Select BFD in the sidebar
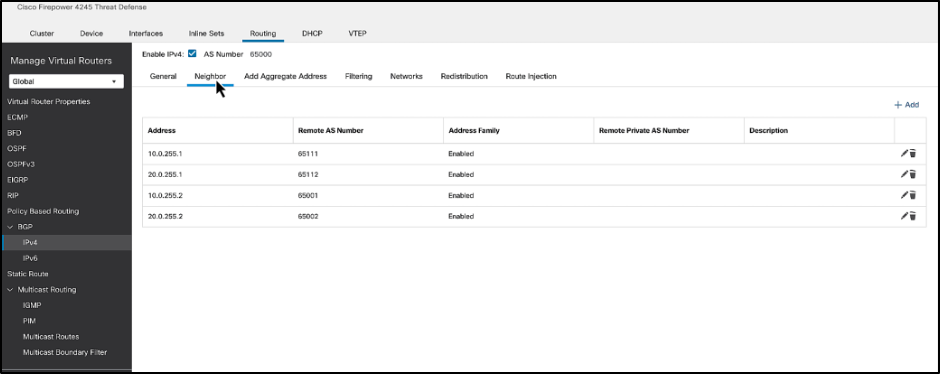940x374 pixels. pos(14,133)
